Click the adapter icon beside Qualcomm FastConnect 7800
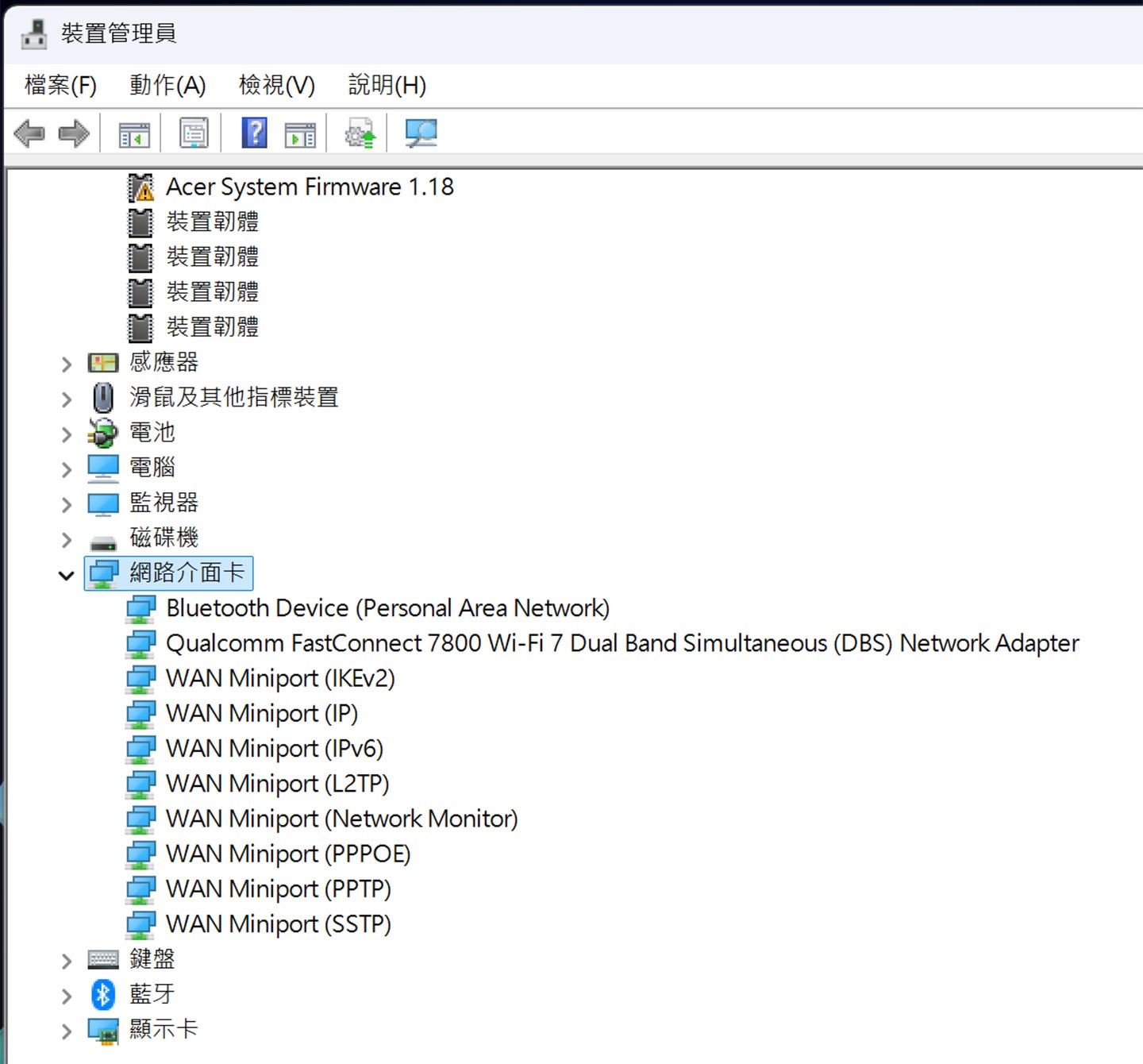This screenshot has width=1143, height=1064. [140, 644]
